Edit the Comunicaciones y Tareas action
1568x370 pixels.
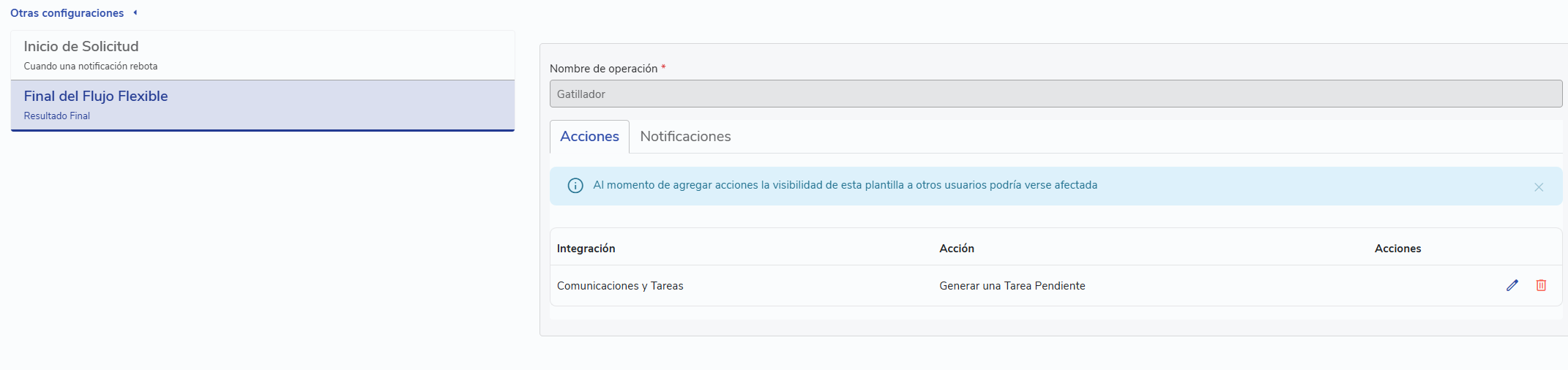1512,285
